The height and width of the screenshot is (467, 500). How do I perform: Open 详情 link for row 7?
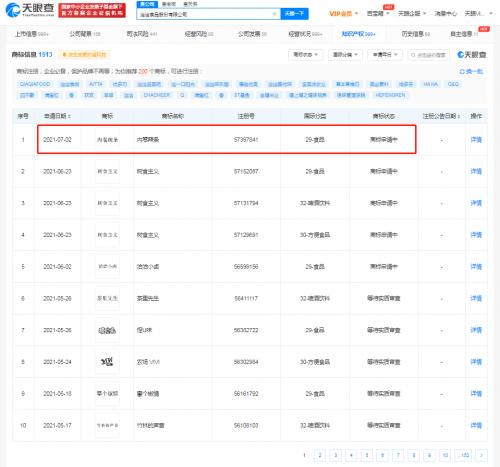(x=476, y=330)
